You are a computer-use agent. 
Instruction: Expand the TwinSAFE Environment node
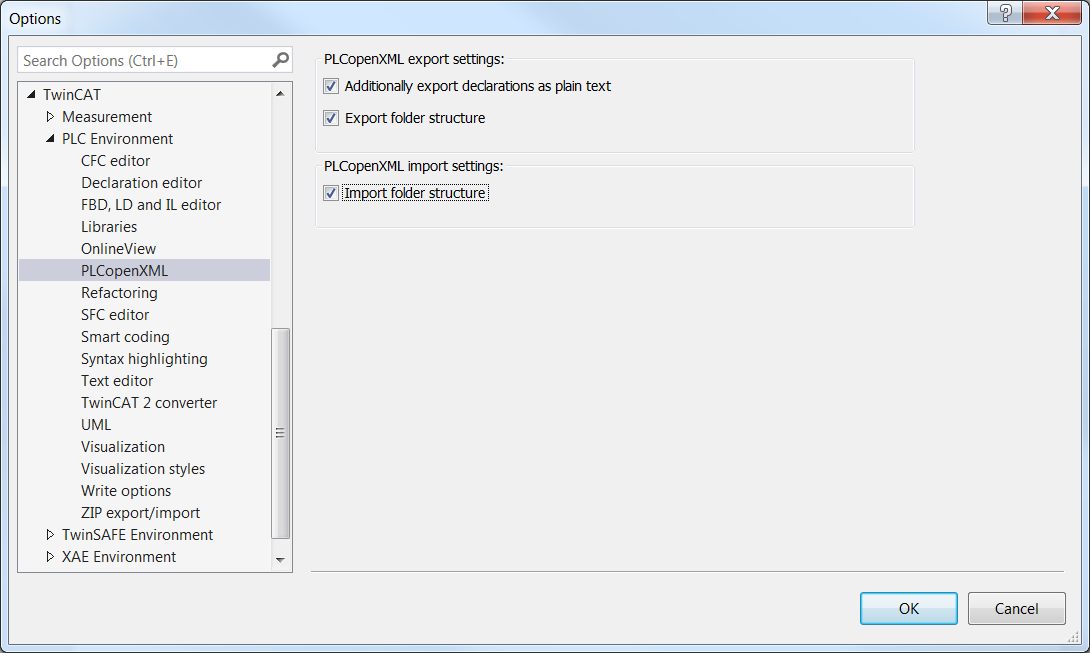click(x=50, y=534)
